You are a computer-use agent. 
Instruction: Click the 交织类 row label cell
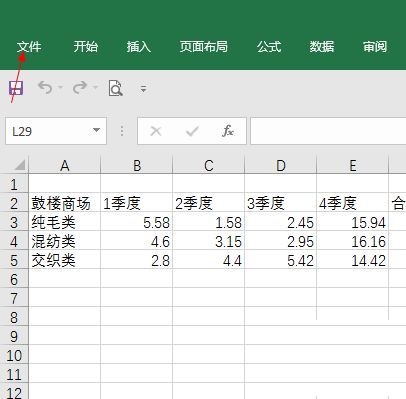coord(65,260)
